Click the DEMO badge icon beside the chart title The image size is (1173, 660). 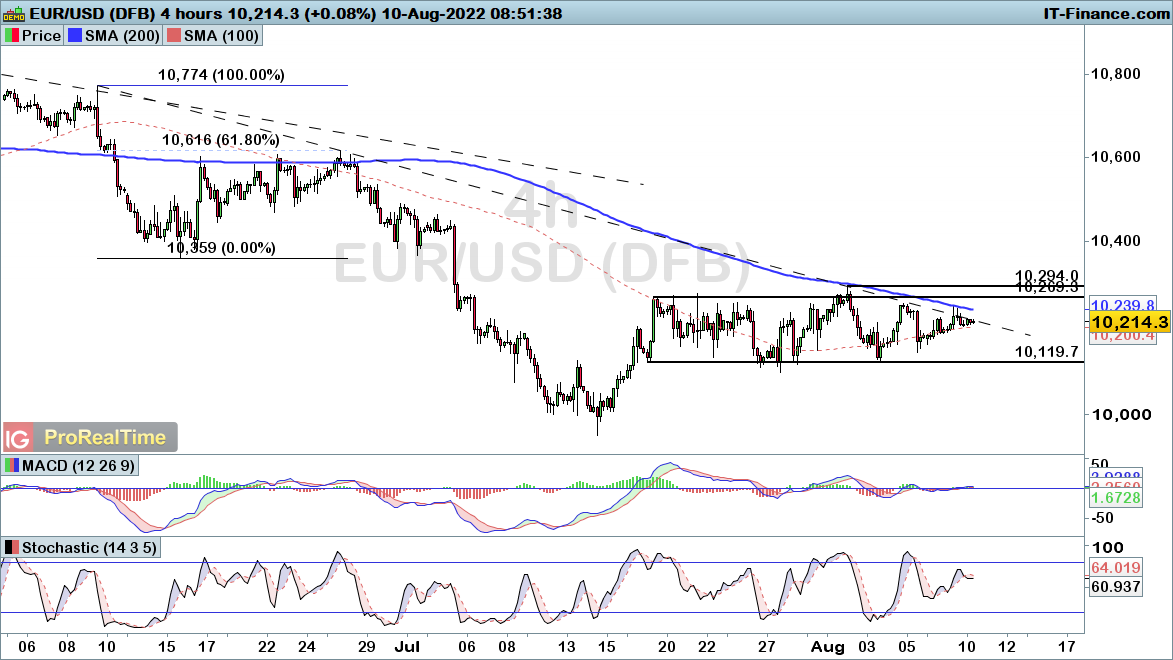pos(14,13)
